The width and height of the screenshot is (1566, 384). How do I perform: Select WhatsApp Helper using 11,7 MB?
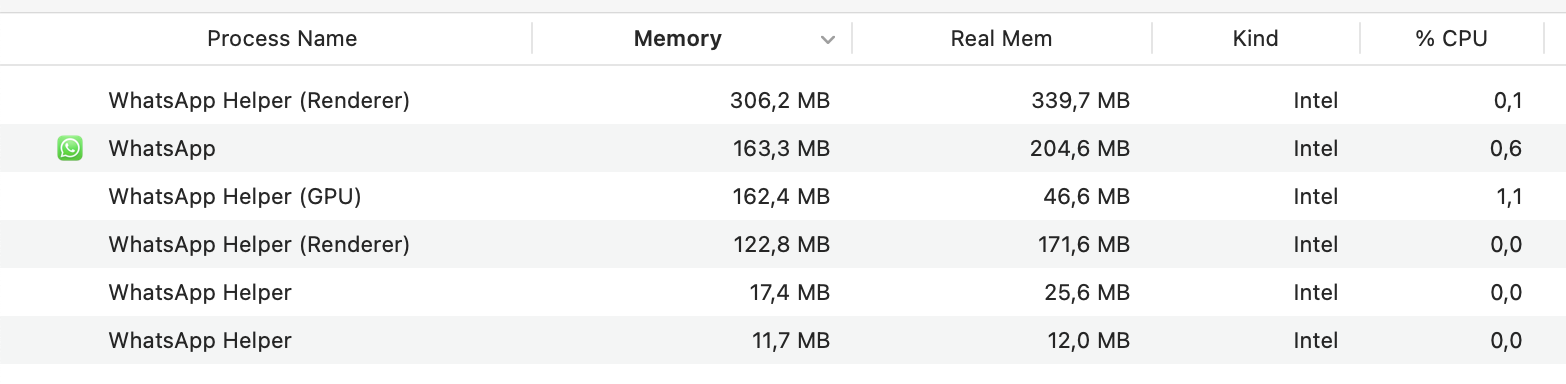[x=783, y=340]
